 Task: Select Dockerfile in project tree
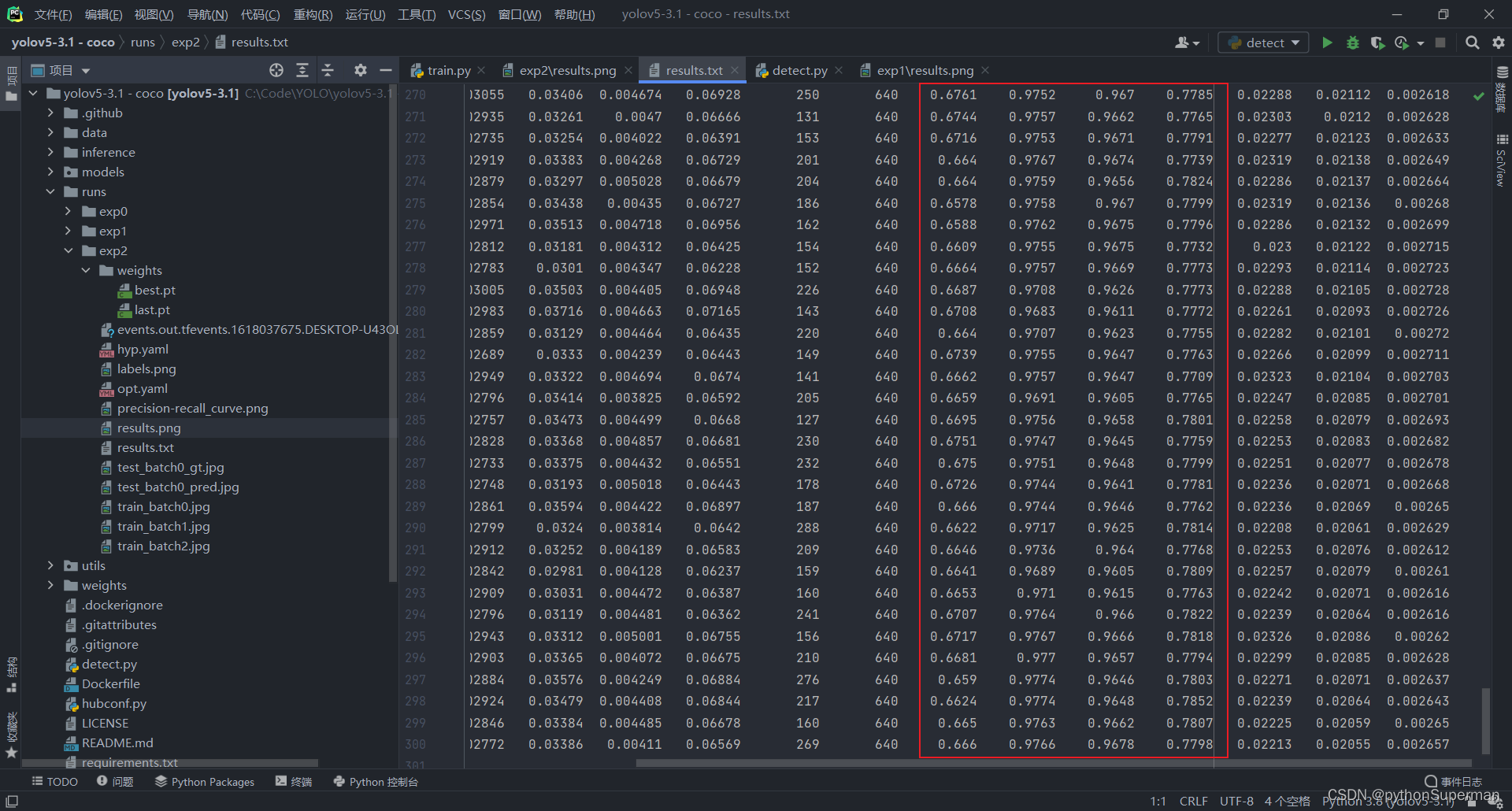click(110, 683)
